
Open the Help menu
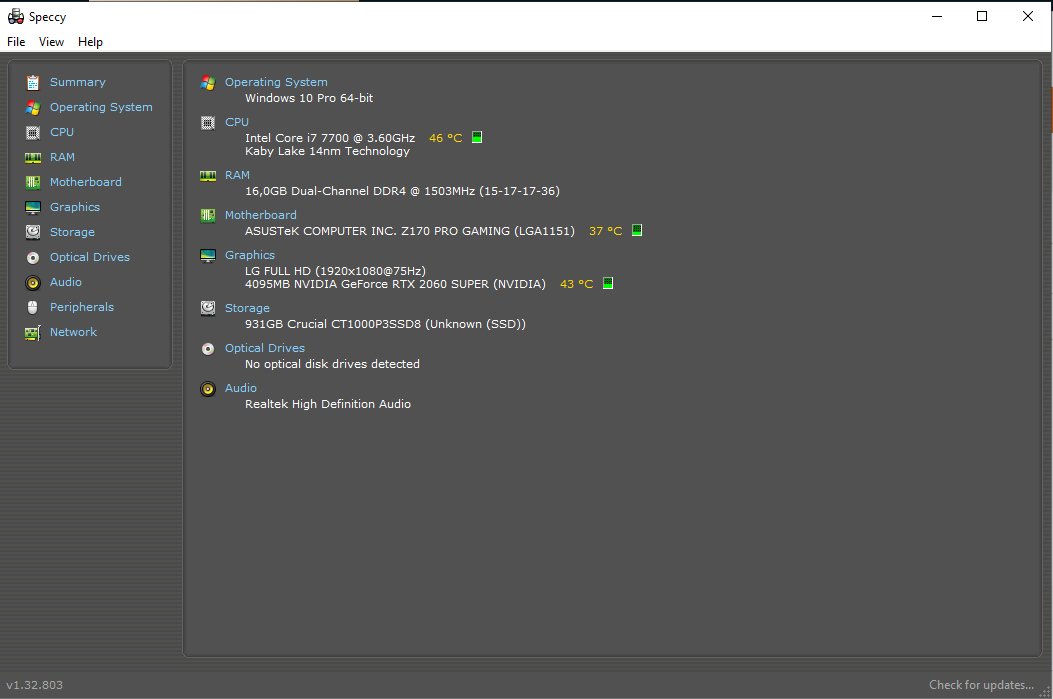pos(90,42)
